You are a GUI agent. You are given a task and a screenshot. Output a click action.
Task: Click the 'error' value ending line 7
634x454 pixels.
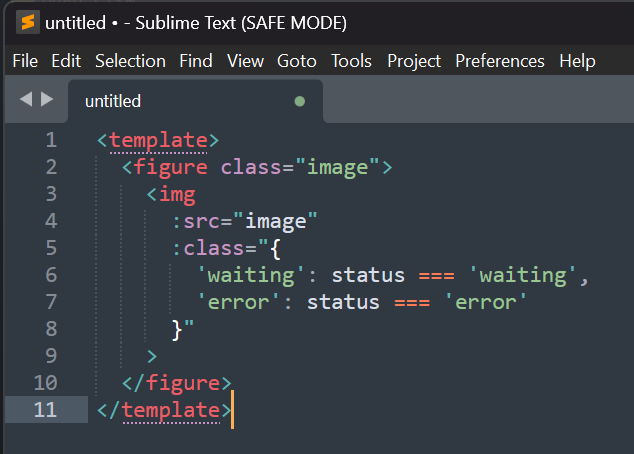(486, 302)
